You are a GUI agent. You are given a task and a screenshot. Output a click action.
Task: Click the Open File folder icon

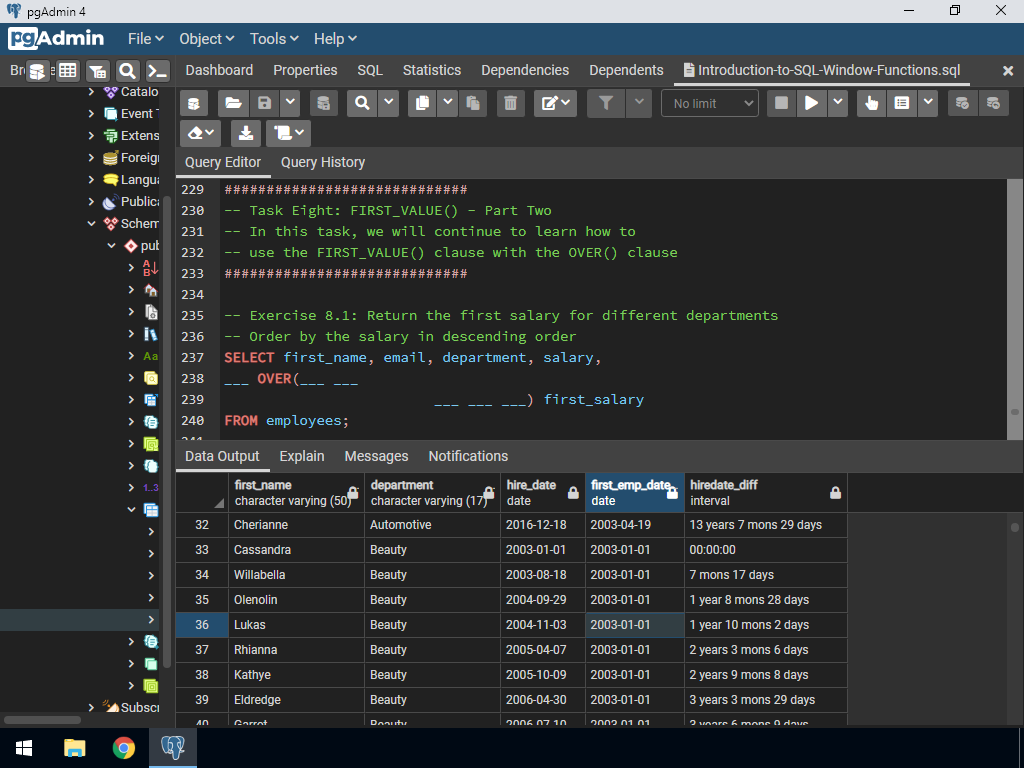pyautogui.click(x=232, y=103)
